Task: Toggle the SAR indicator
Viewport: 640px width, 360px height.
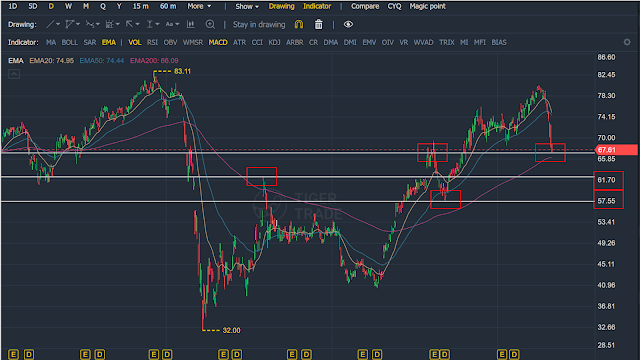Action: 89,42
